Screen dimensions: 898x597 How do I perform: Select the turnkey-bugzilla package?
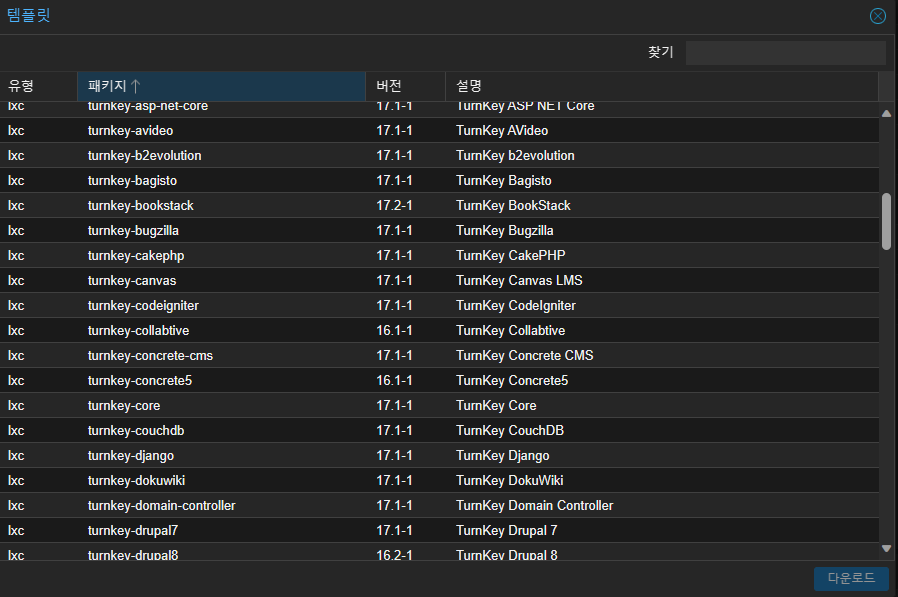(133, 231)
